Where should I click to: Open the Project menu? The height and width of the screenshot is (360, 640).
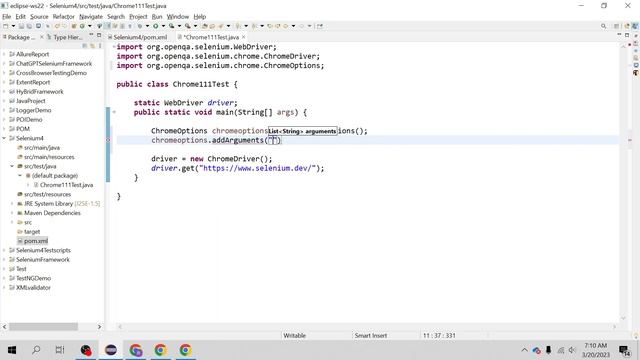(x=138, y=17)
